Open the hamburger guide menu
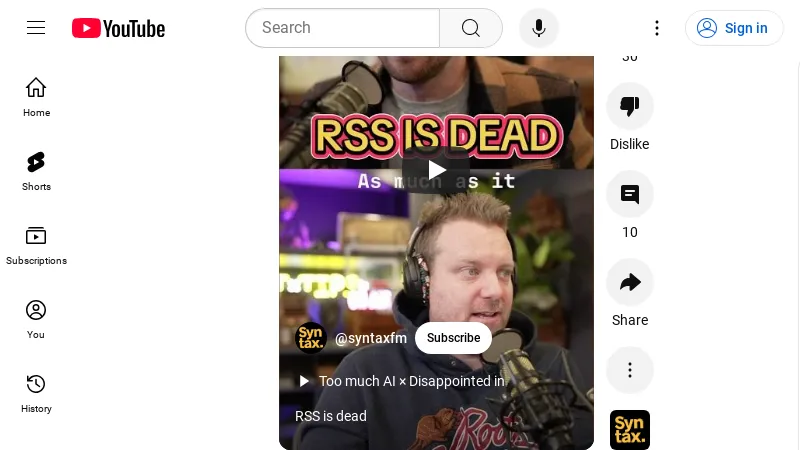This screenshot has width=800, height=450. pos(36,28)
